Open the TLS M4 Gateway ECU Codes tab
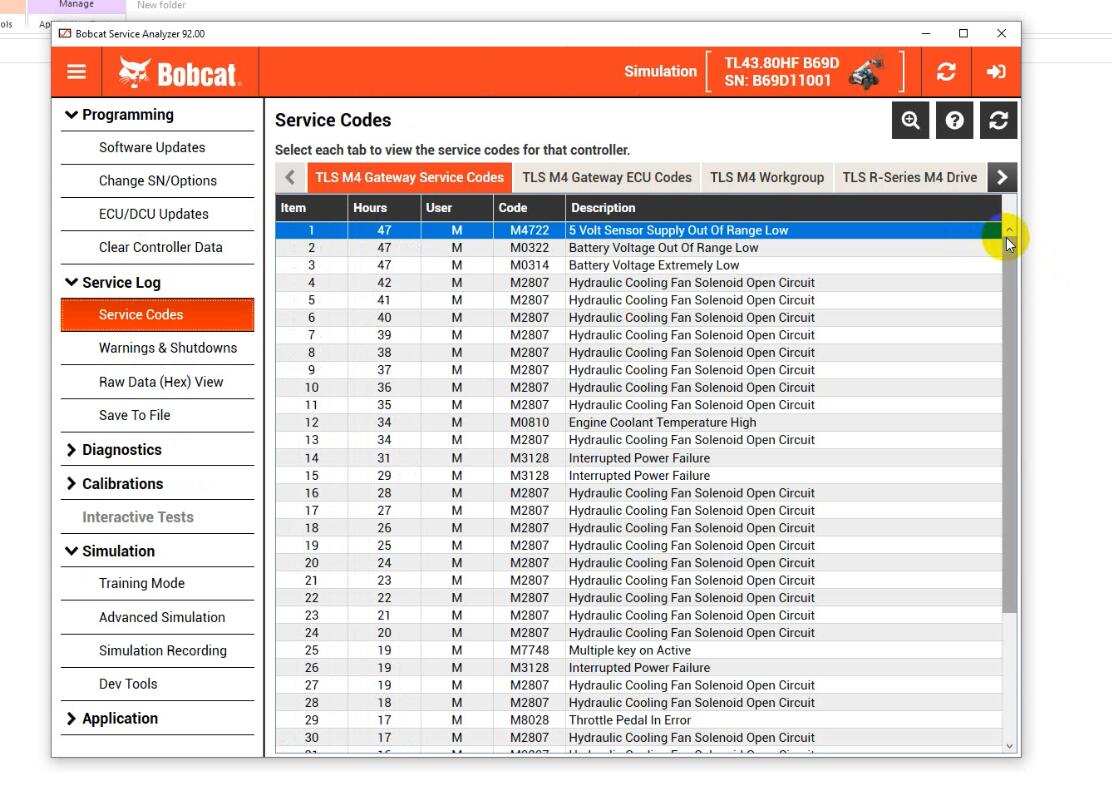The width and height of the screenshot is (1112, 798). (x=607, y=177)
